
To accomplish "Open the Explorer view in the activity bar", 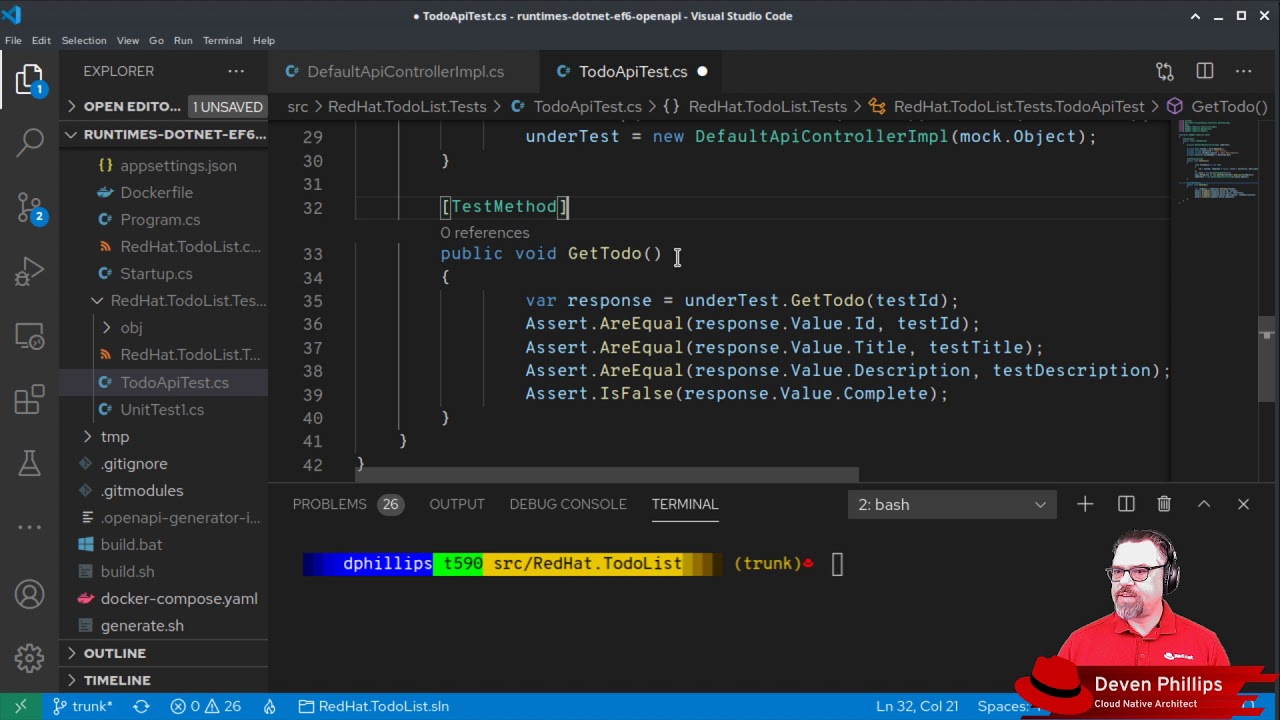I will (29, 79).
